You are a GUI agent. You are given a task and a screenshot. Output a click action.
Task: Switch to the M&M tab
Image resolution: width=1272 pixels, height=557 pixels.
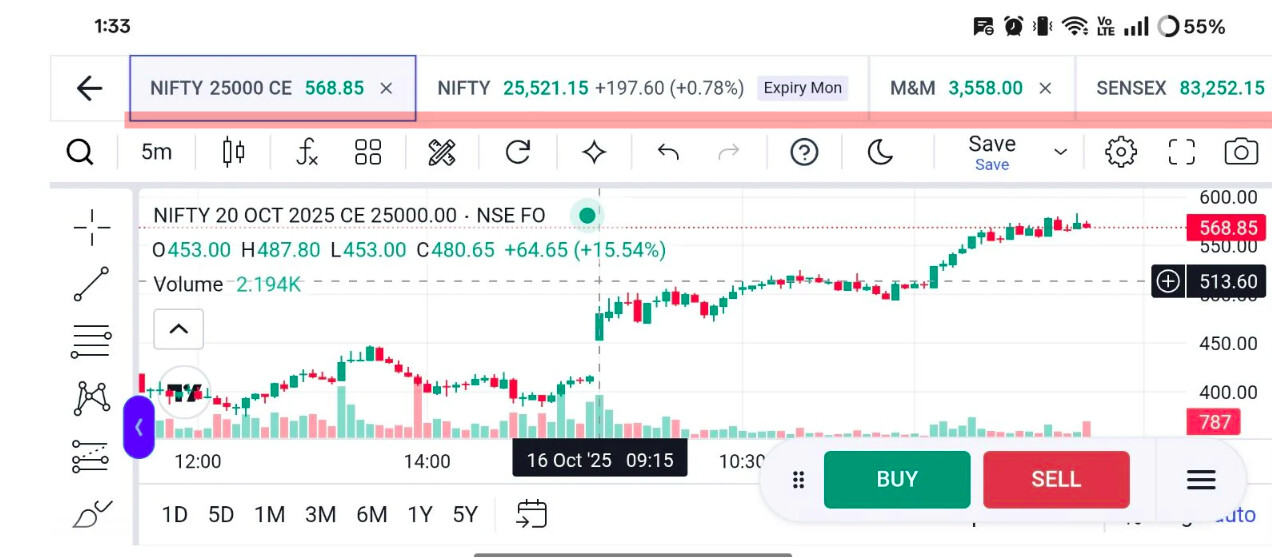(x=955, y=88)
